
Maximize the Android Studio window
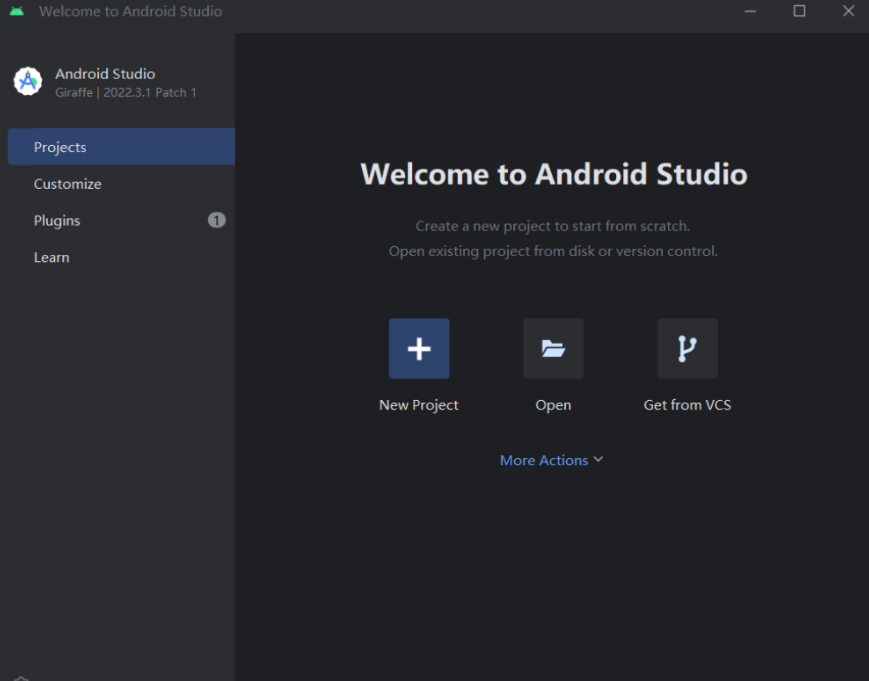(x=799, y=11)
